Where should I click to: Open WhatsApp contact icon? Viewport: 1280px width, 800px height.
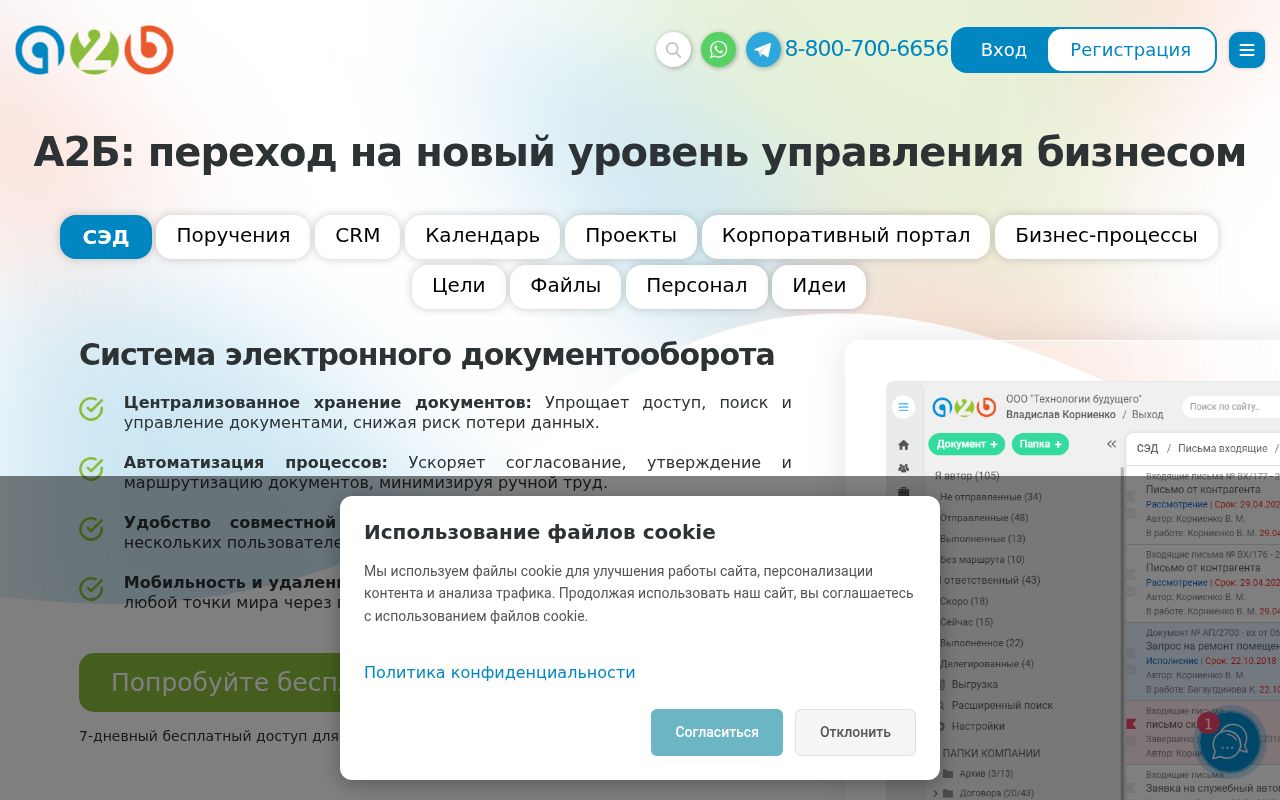[718, 50]
